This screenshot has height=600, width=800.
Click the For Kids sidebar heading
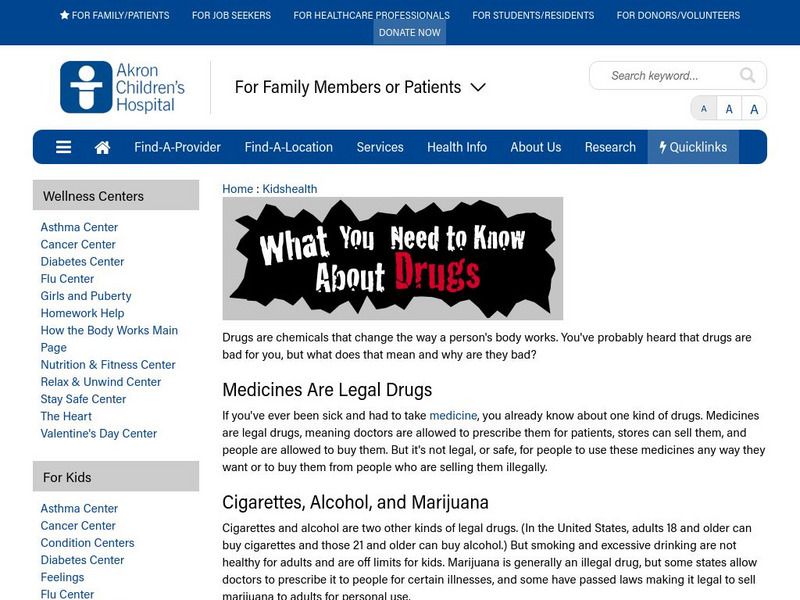point(116,477)
